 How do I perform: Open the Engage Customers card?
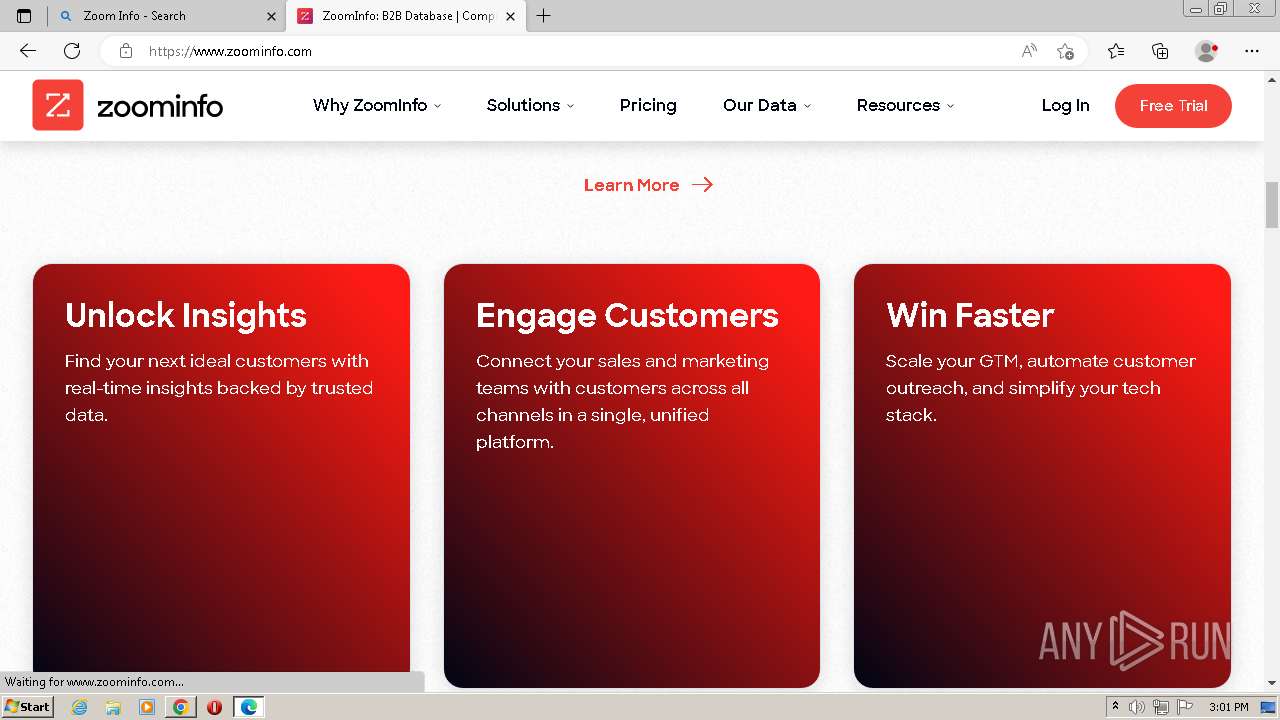tap(632, 476)
